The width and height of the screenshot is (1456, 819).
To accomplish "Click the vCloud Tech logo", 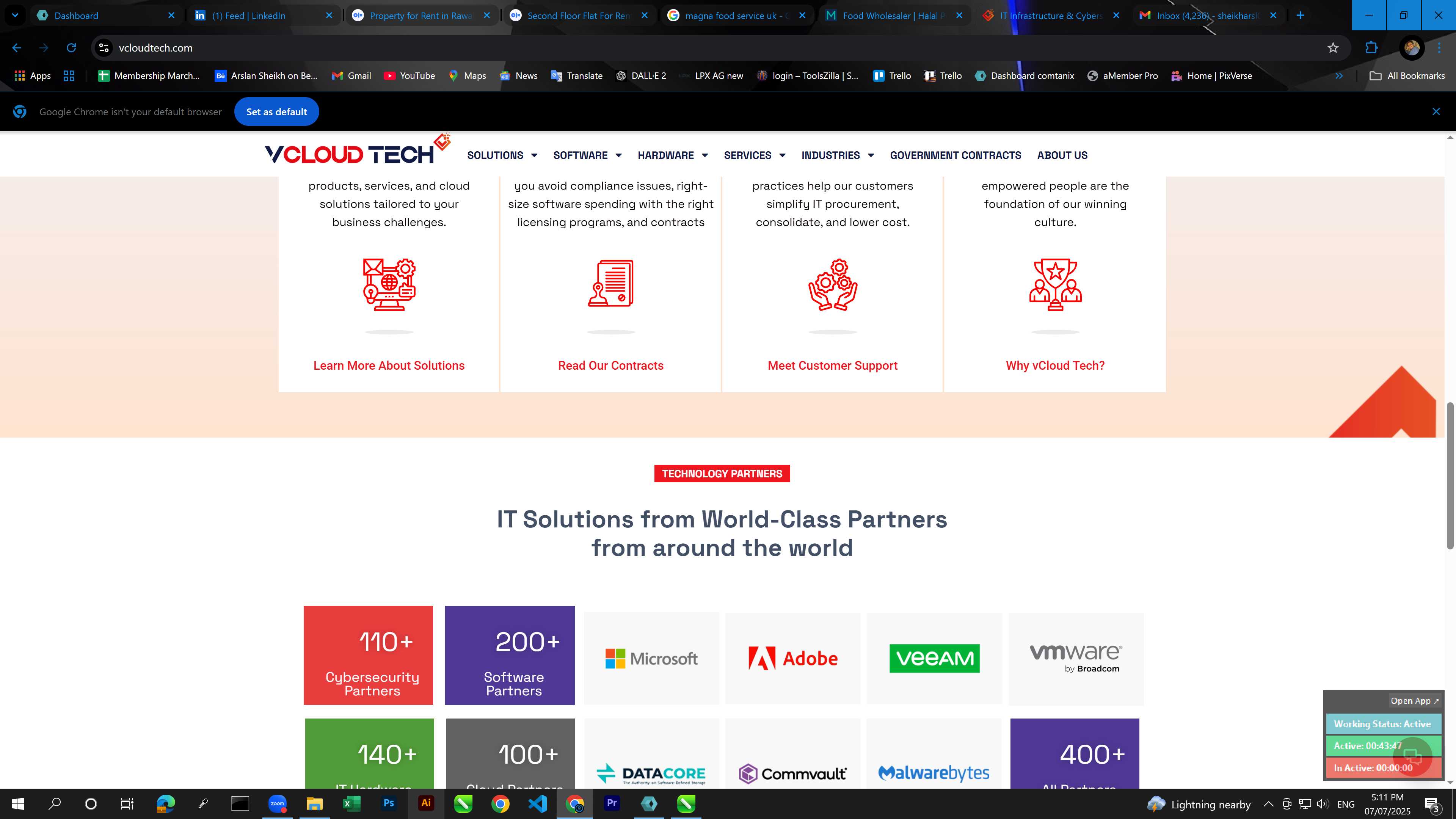I will pyautogui.click(x=357, y=150).
